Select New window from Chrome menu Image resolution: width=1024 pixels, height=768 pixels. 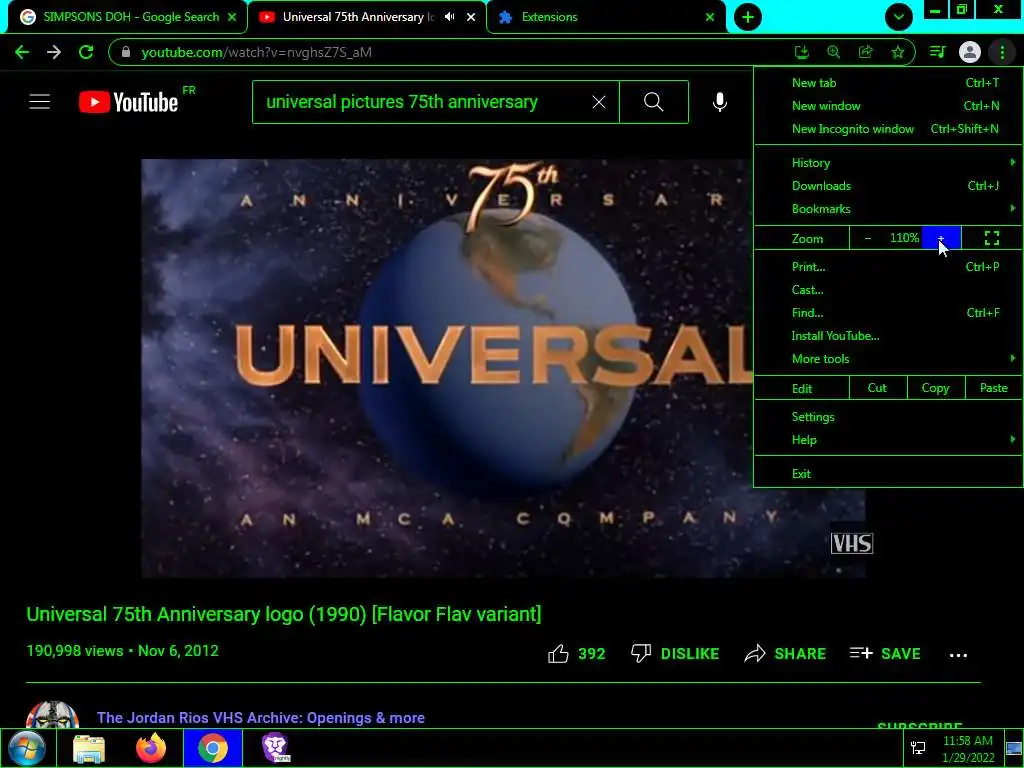tap(888, 106)
